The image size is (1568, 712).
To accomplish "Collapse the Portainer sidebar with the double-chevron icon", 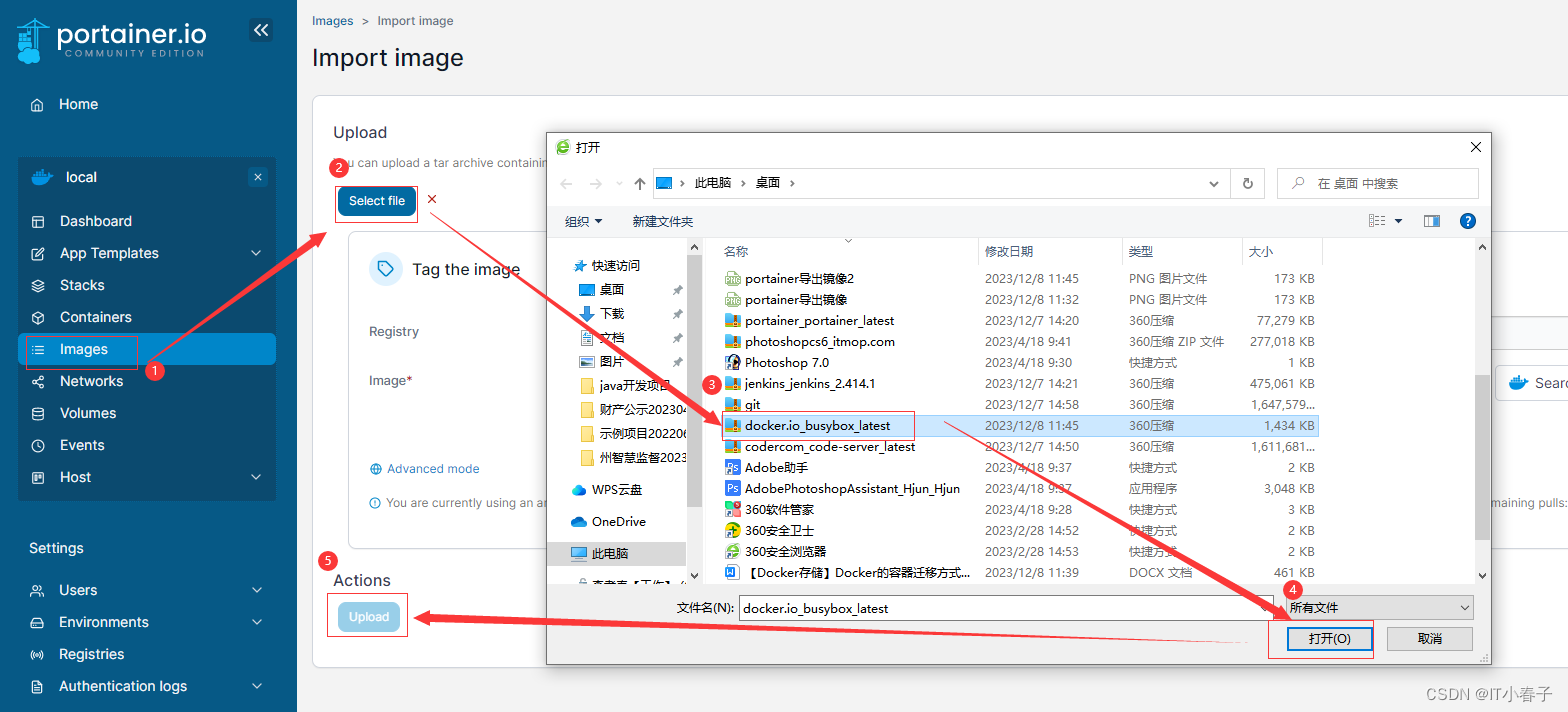I will pyautogui.click(x=261, y=31).
